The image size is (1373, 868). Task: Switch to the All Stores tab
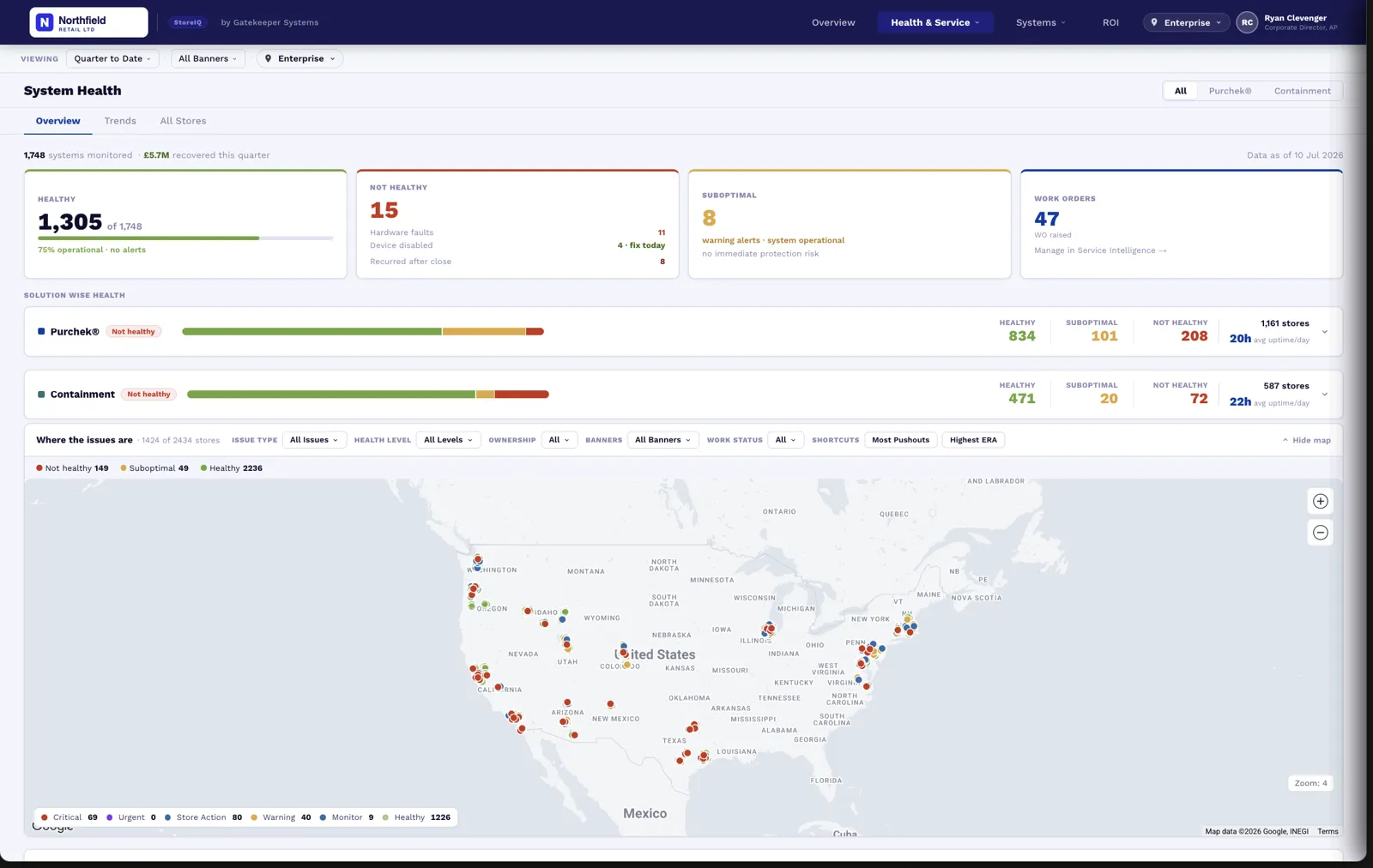(183, 121)
